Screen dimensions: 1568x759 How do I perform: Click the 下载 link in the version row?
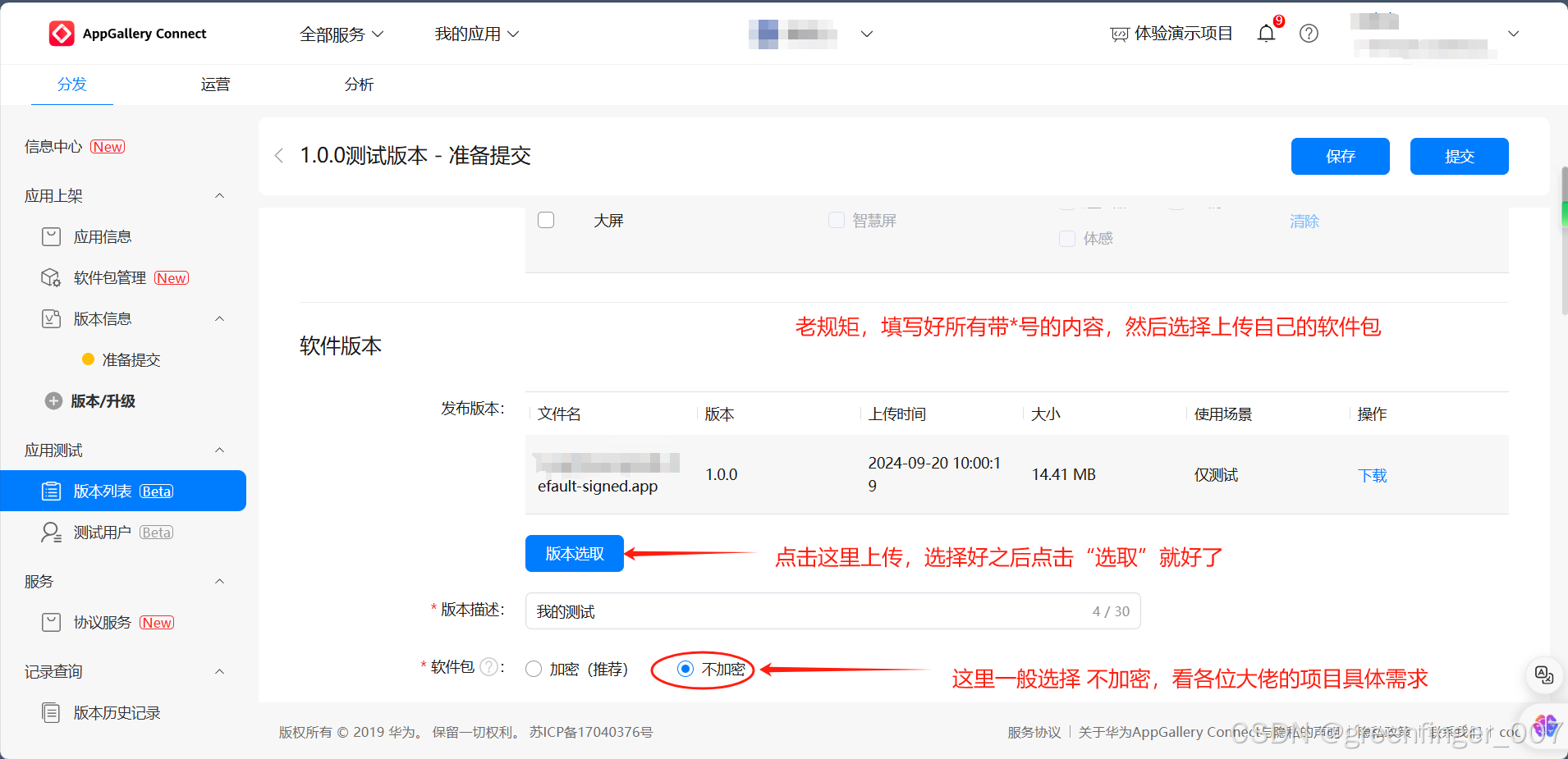point(1373,475)
